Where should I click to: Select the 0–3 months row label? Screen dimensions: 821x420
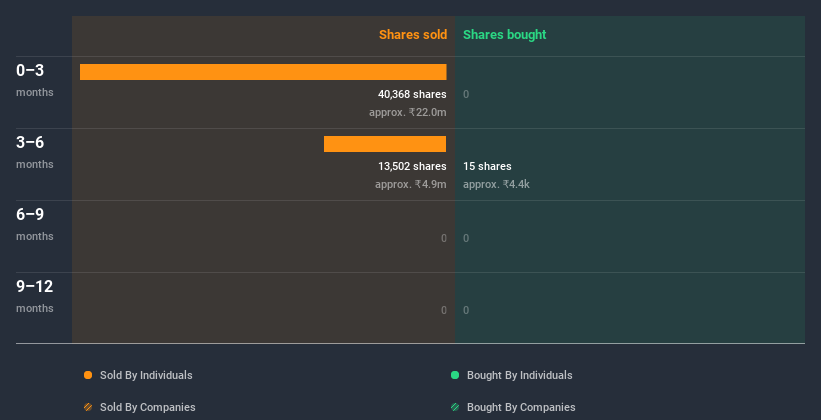coord(35,80)
